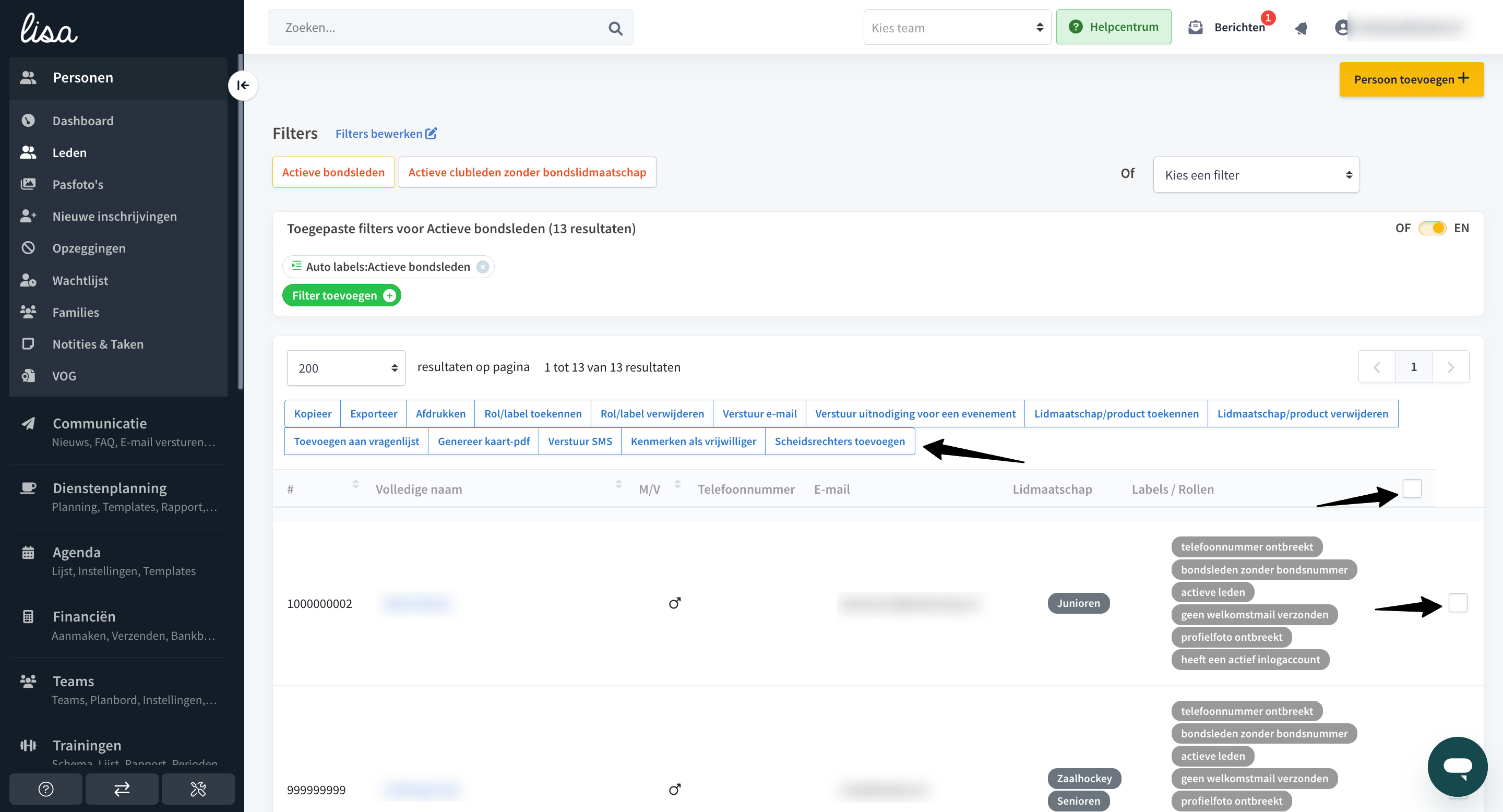
Task: Open the user profile avatar icon
Action: tap(1342, 28)
